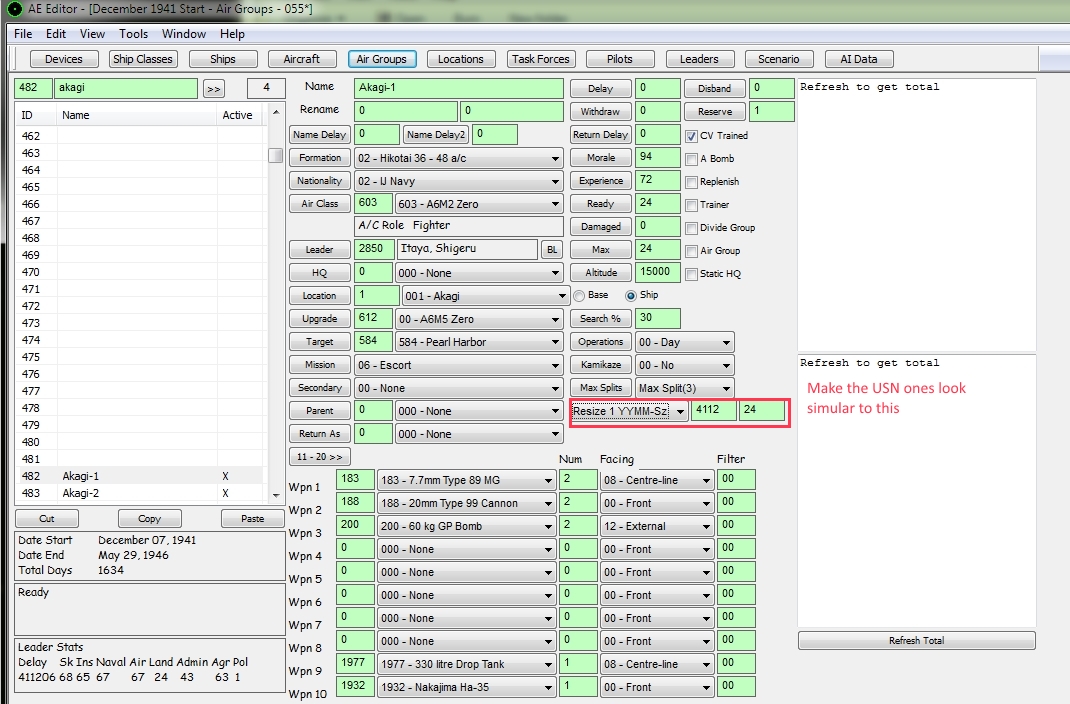Switch to the Ships editor
The width and height of the screenshot is (1070, 704).
[x=222, y=59]
